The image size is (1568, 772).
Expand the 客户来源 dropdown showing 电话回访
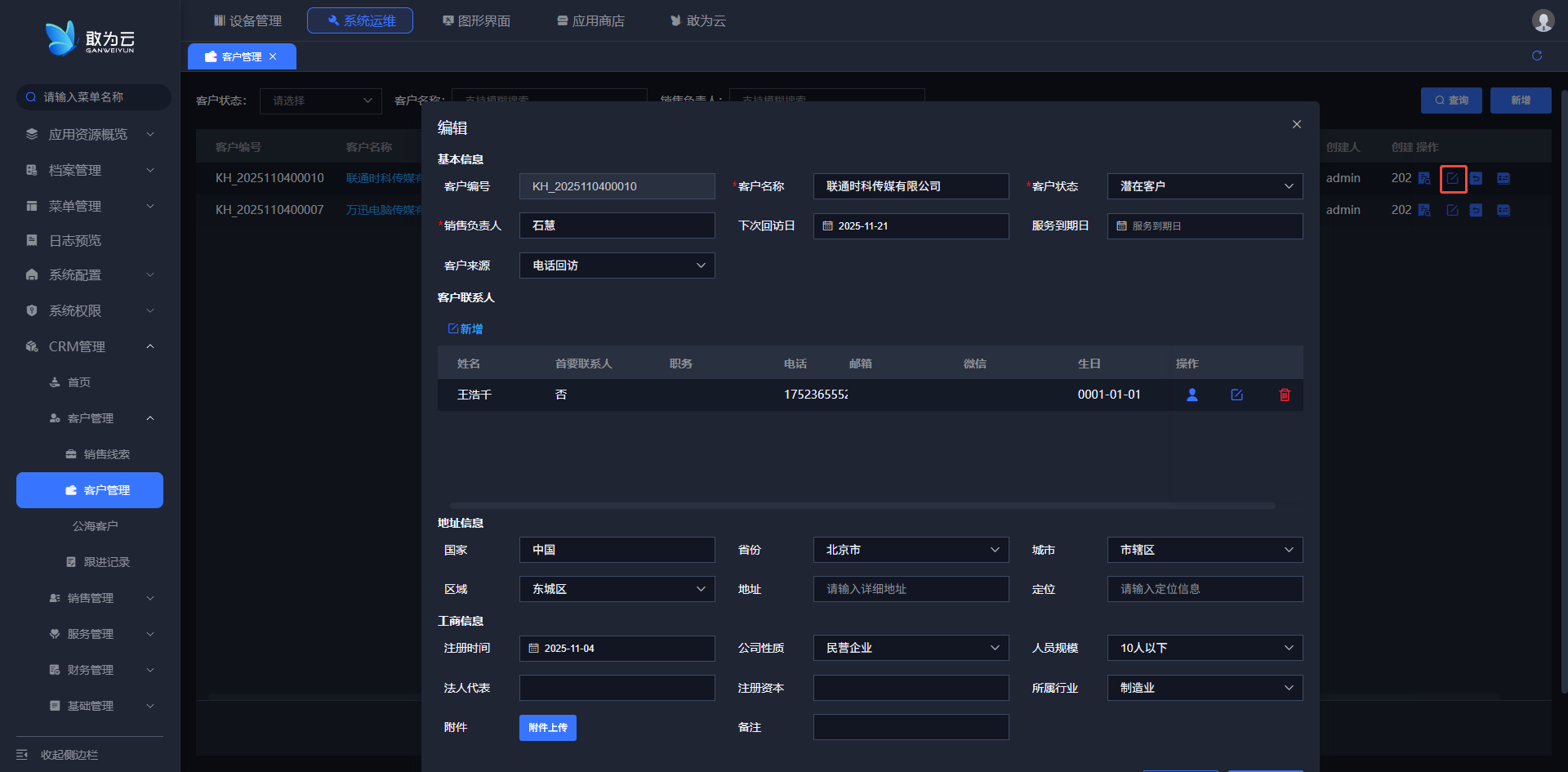pyautogui.click(x=617, y=266)
